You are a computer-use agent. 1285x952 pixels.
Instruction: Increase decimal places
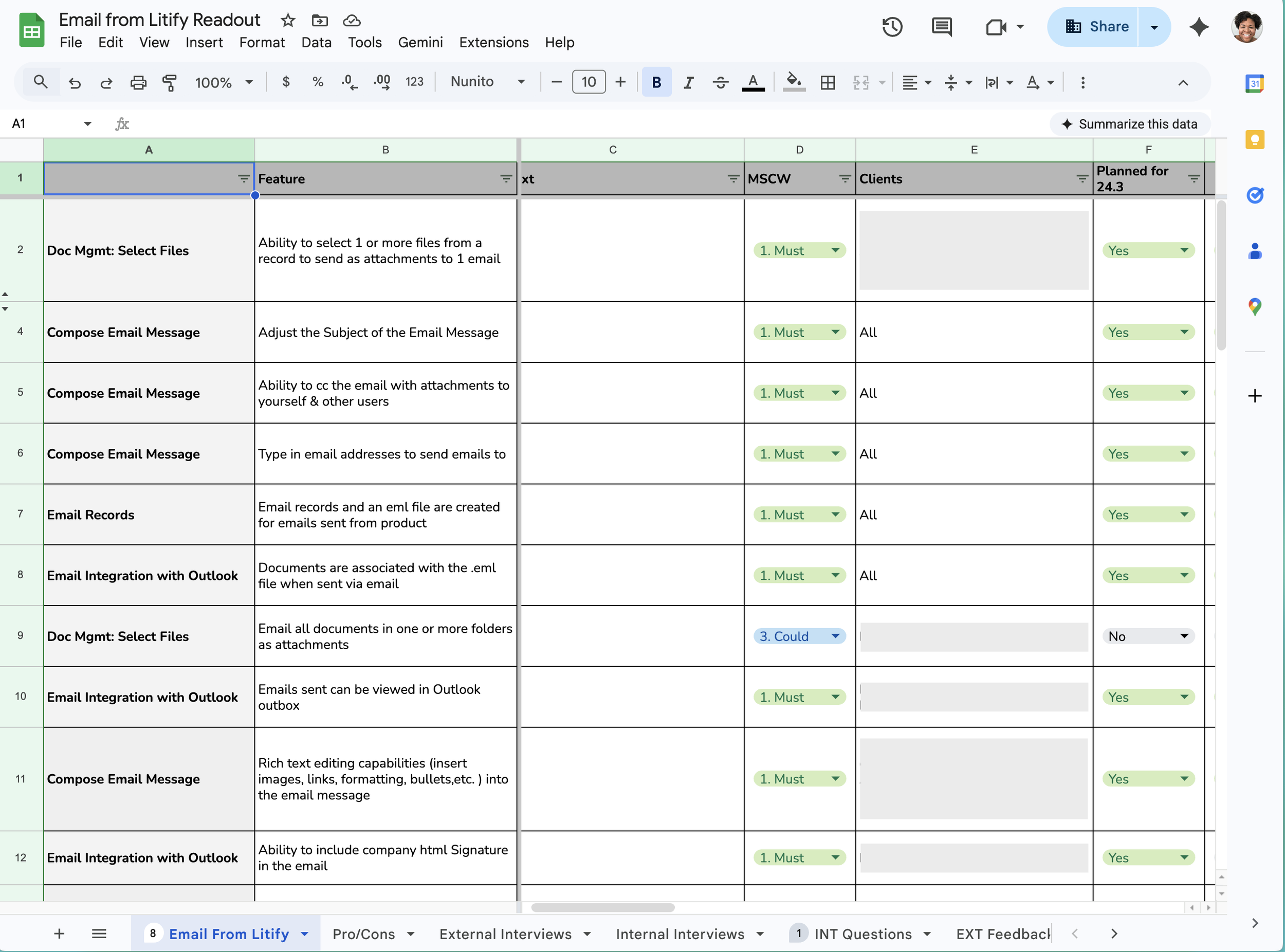click(381, 82)
